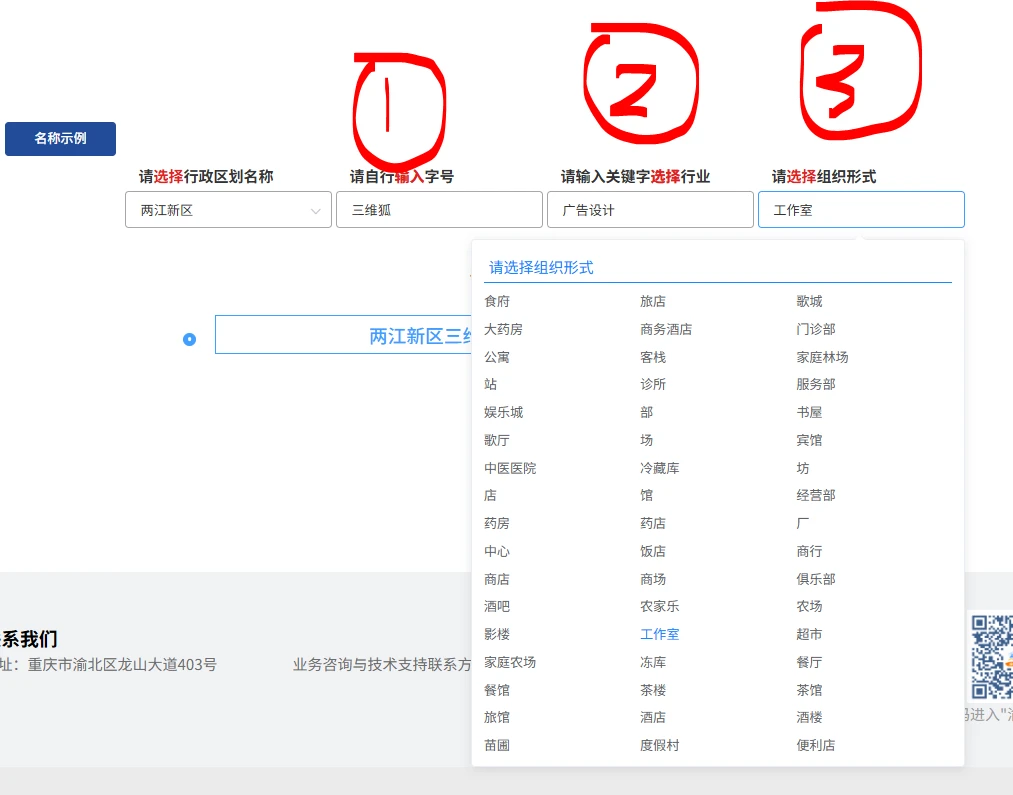The width and height of the screenshot is (1013, 795).
Task: Select 工作室 in the dropdown list
Action: pyautogui.click(x=660, y=634)
